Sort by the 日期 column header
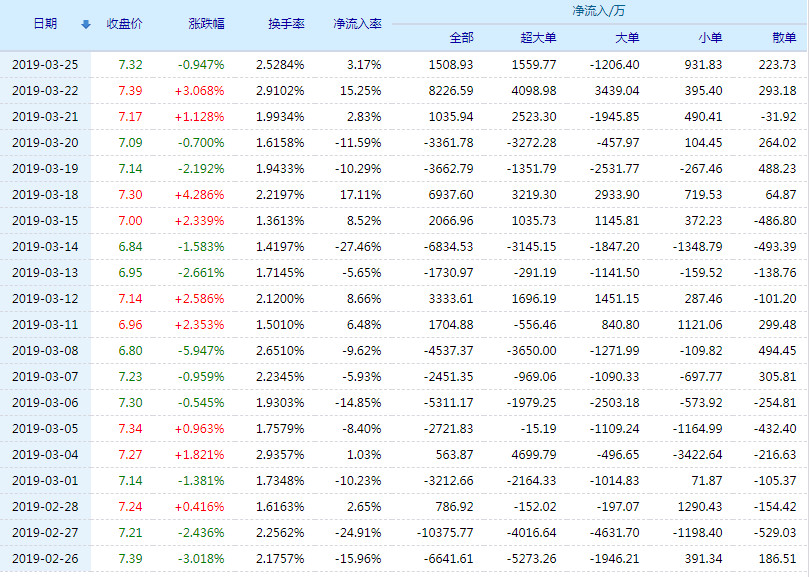 44,23
